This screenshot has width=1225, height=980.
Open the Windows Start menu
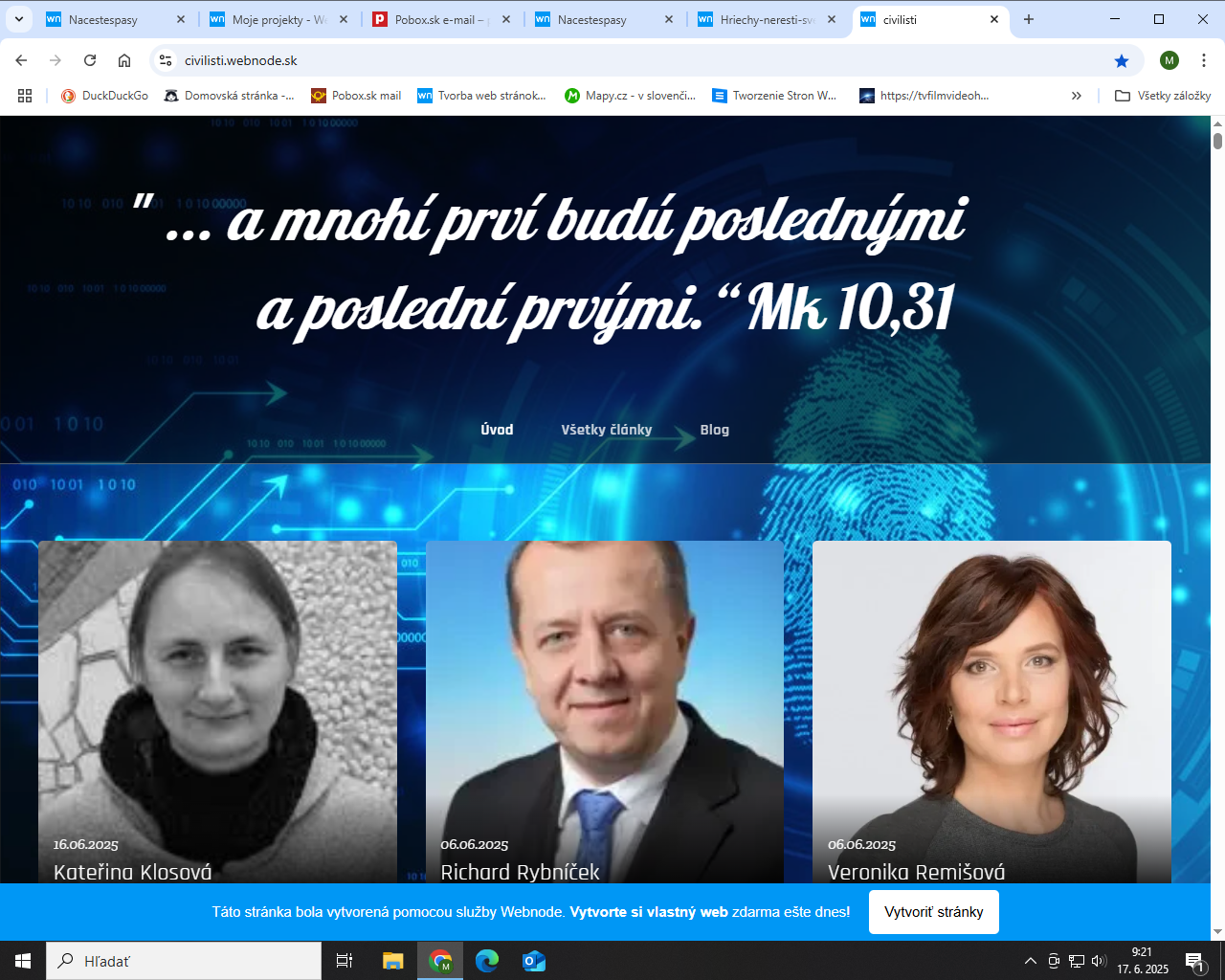pos(23,961)
